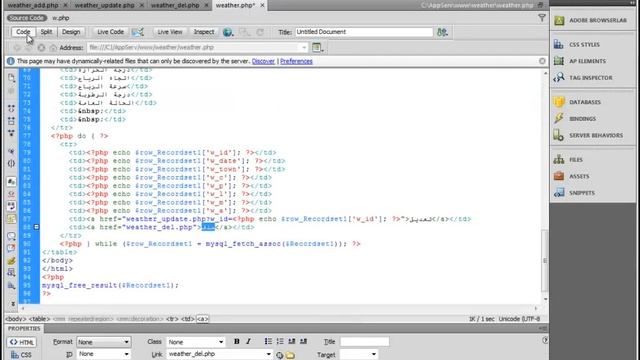Click Highlight Invalid Code icon

11,194
